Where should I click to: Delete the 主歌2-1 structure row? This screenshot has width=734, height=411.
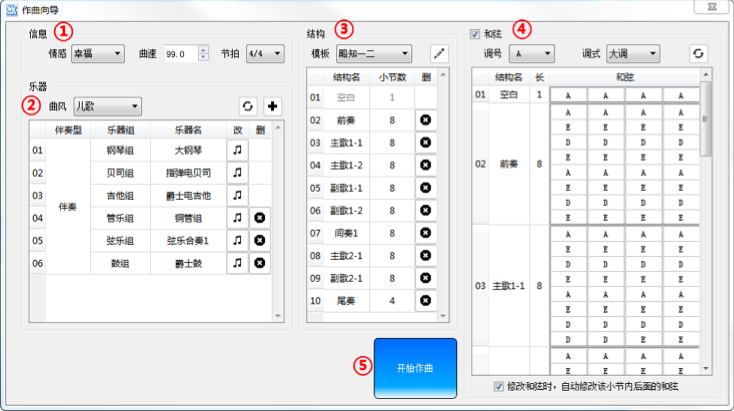click(426, 256)
